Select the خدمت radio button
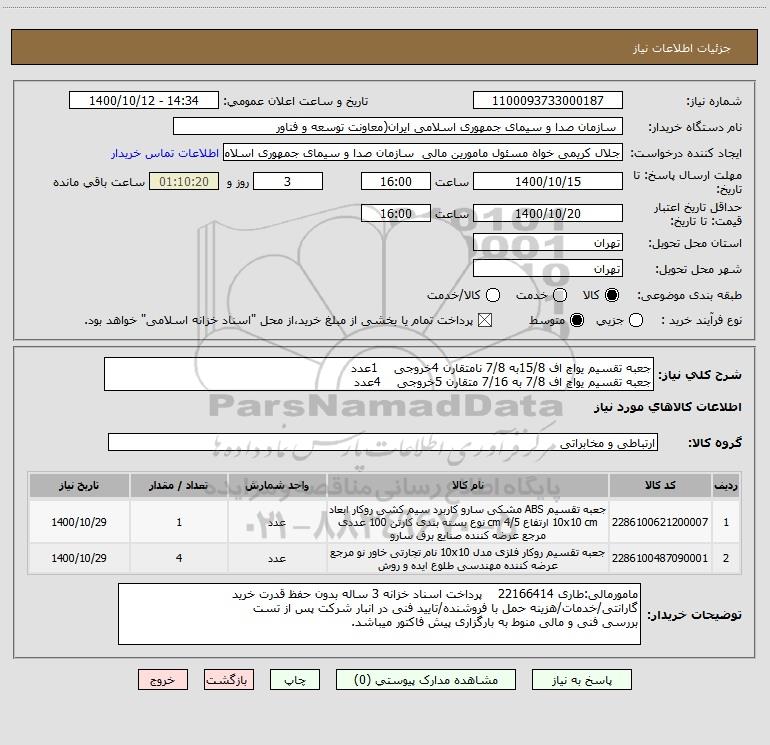The image size is (770, 745). click(560, 295)
